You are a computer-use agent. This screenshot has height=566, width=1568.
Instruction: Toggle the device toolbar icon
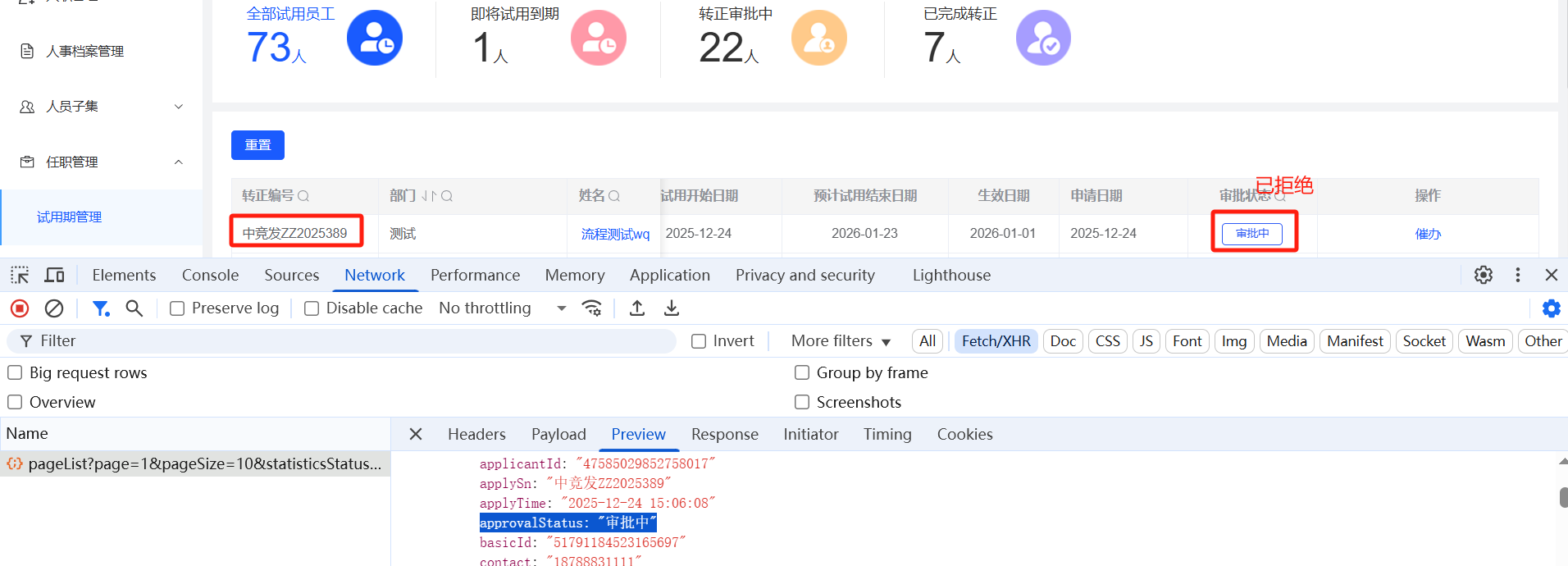click(55, 275)
